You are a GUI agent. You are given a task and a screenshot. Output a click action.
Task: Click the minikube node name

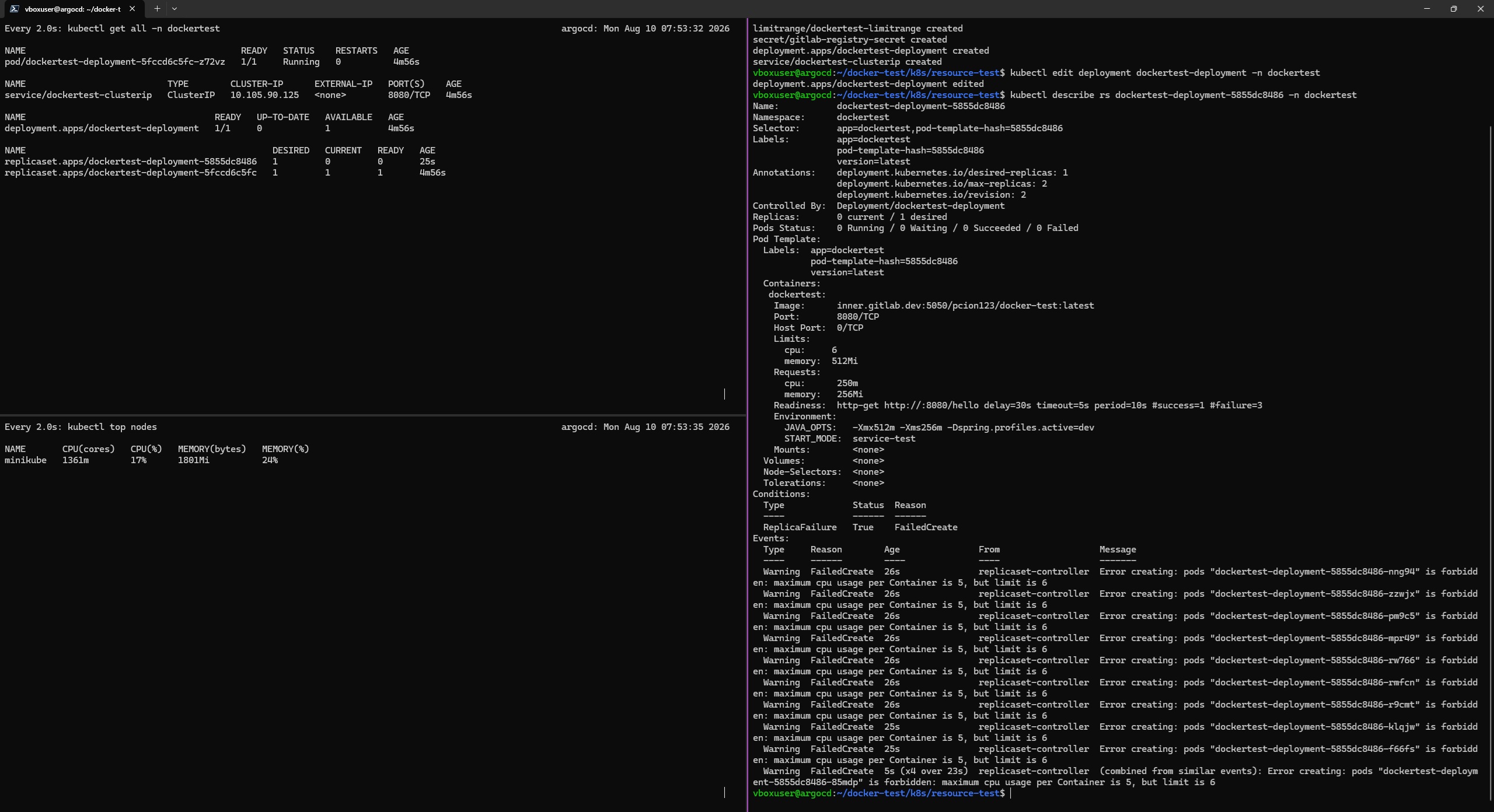26,460
